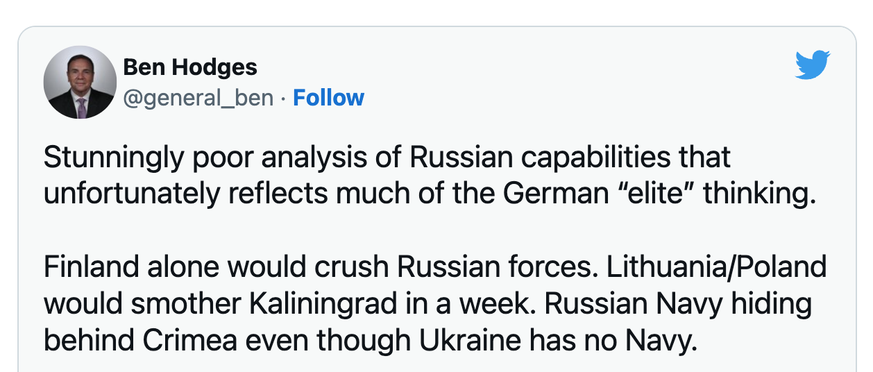
Task: Click the word Stunningly in the tweet
Action: (113, 159)
